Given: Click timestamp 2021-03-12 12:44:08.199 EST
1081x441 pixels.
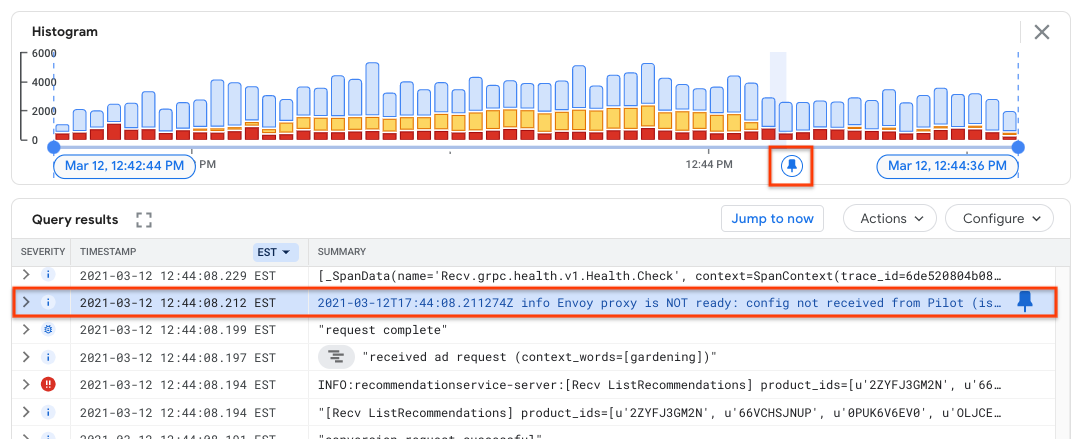Looking at the screenshot, I should (x=177, y=329).
